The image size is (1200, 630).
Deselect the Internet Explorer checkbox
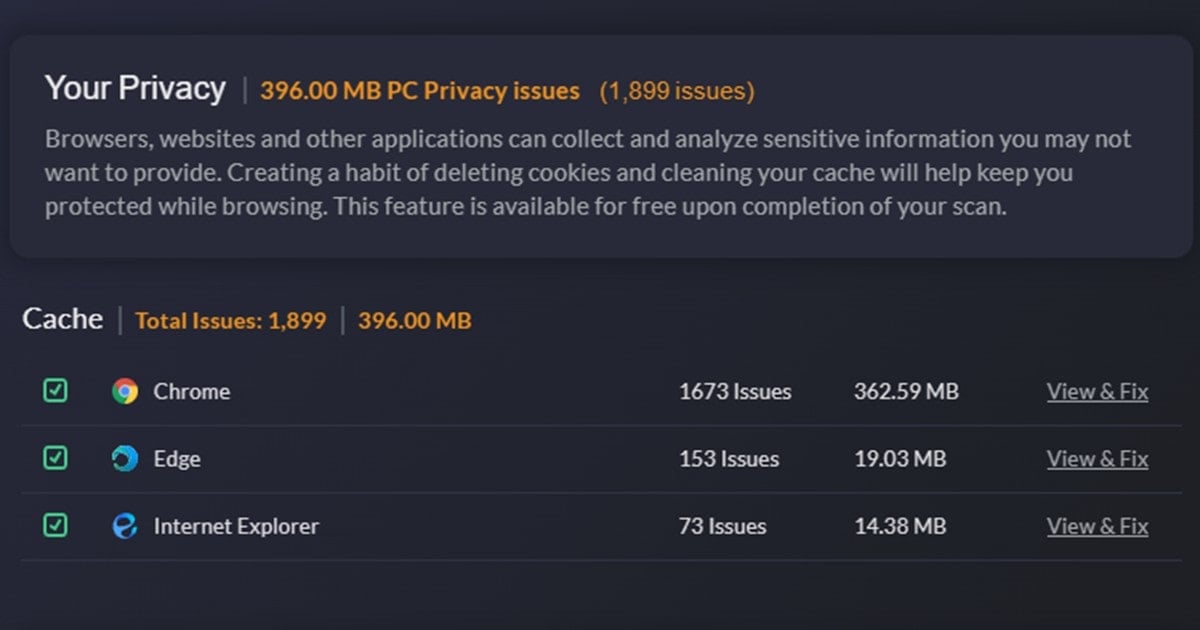tap(56, 525)
